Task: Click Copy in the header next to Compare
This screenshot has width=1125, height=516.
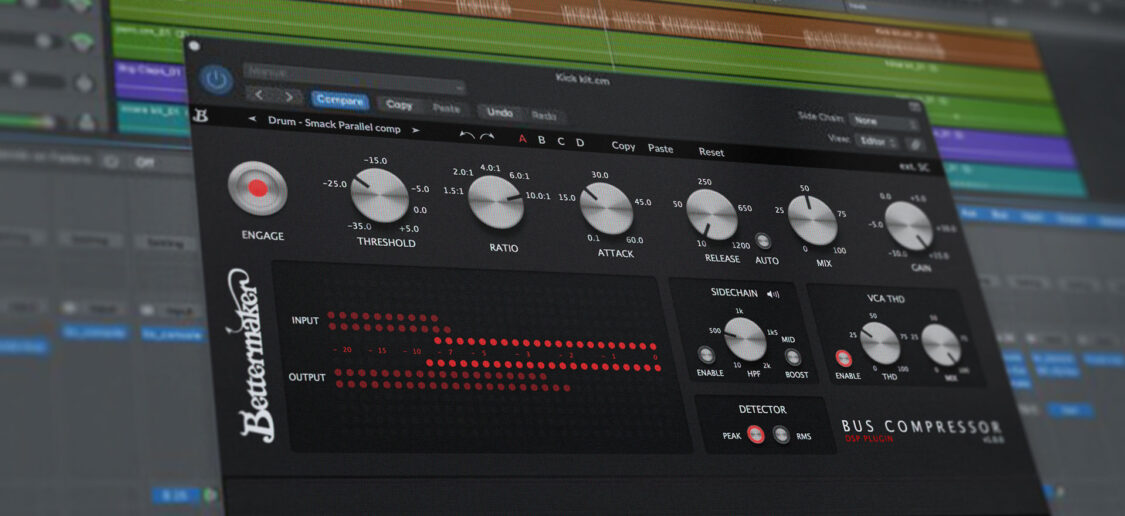Action: [399, 105]
